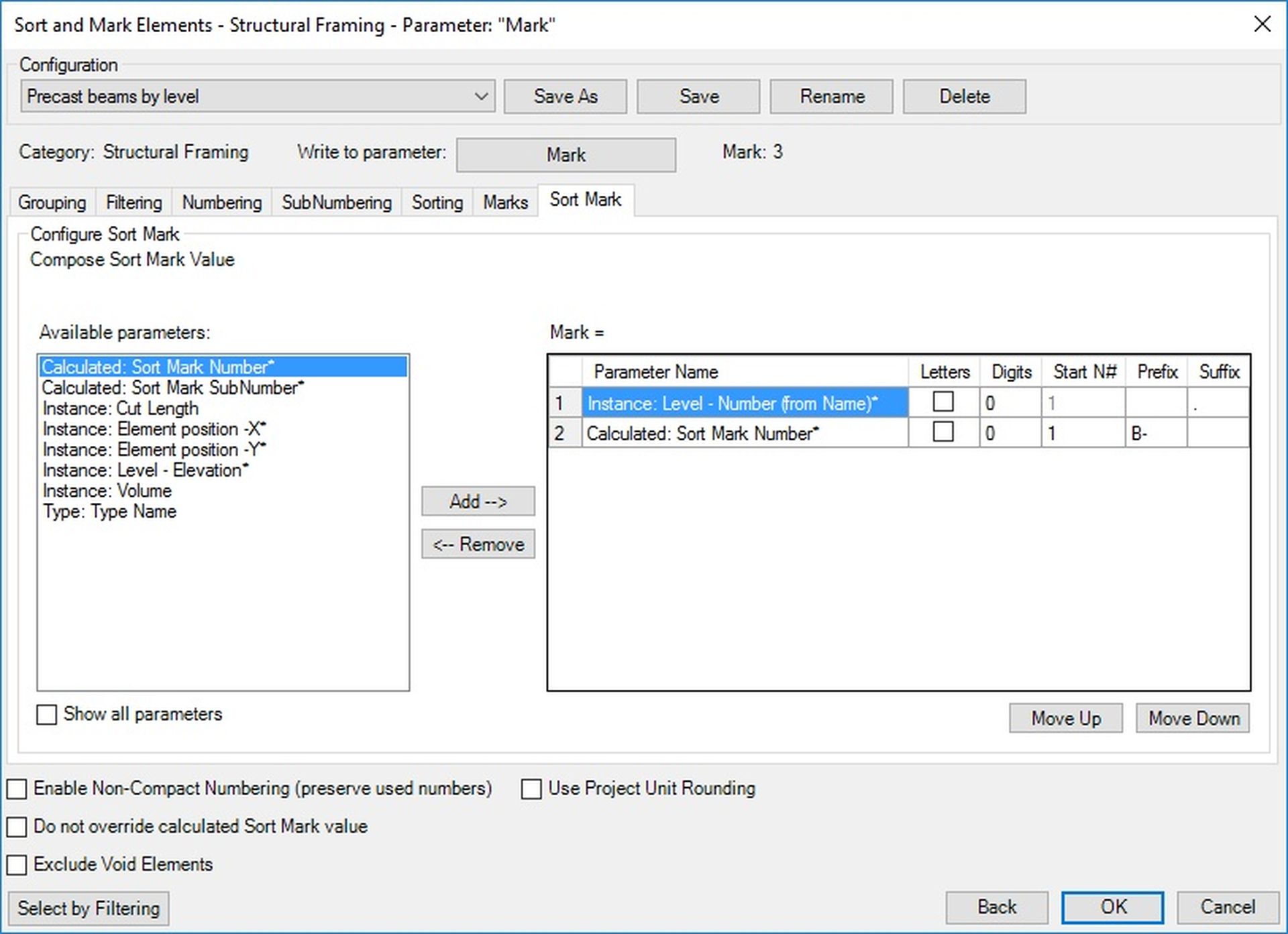The image size is (1288, 934).
Task: Check Use Project Unit Rounding
Action: 531,789
